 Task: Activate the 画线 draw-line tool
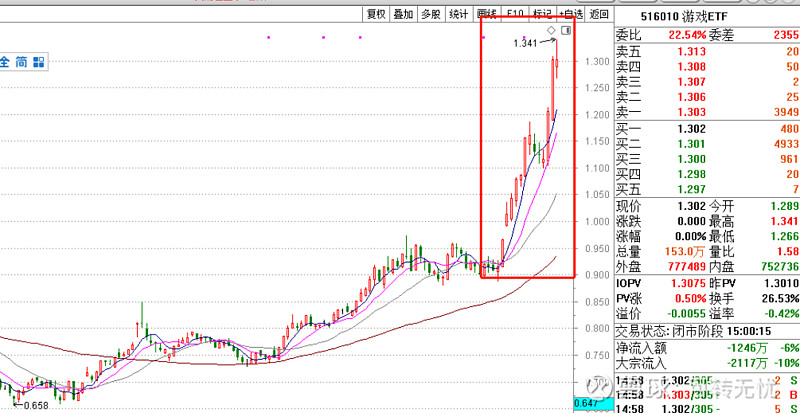(486, 14)
